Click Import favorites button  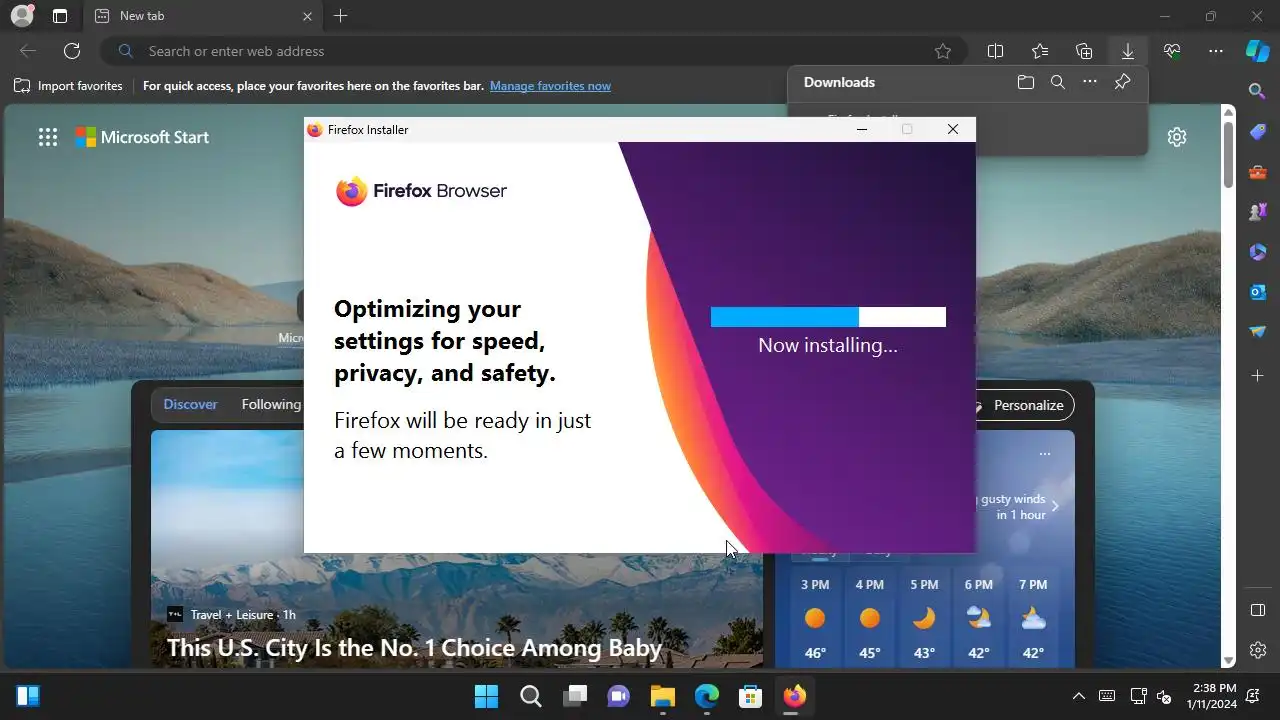pyautogui.click(x=68, y=86)
